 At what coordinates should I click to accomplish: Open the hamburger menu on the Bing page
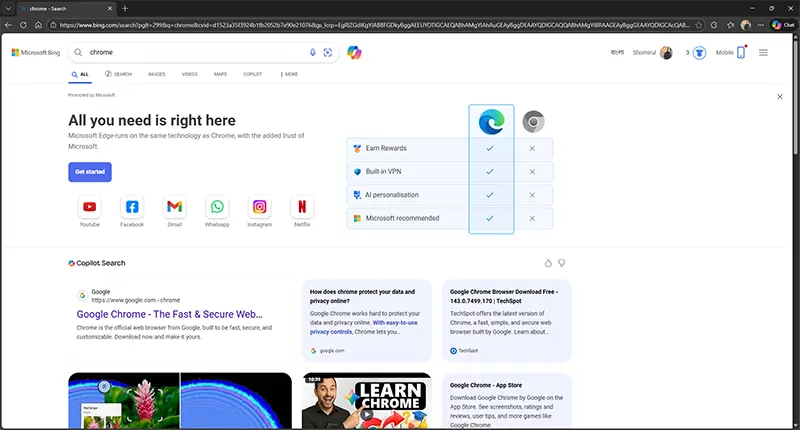pos(763,53)
